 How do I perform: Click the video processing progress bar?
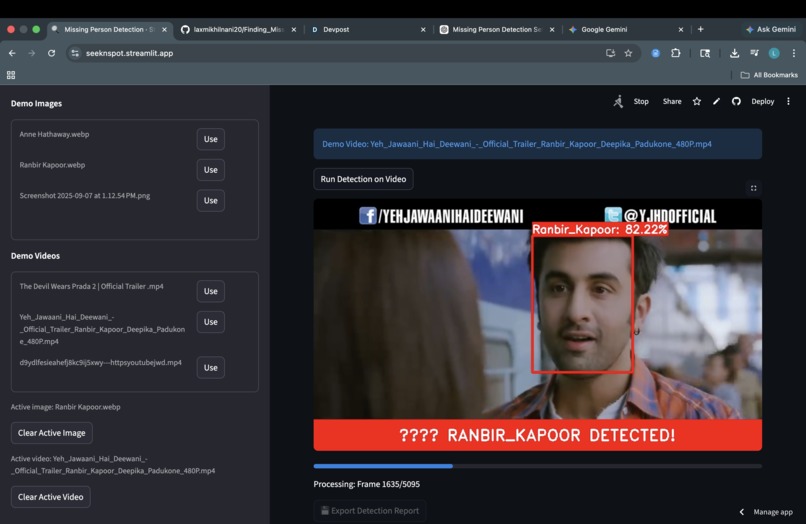pos(538,466)
